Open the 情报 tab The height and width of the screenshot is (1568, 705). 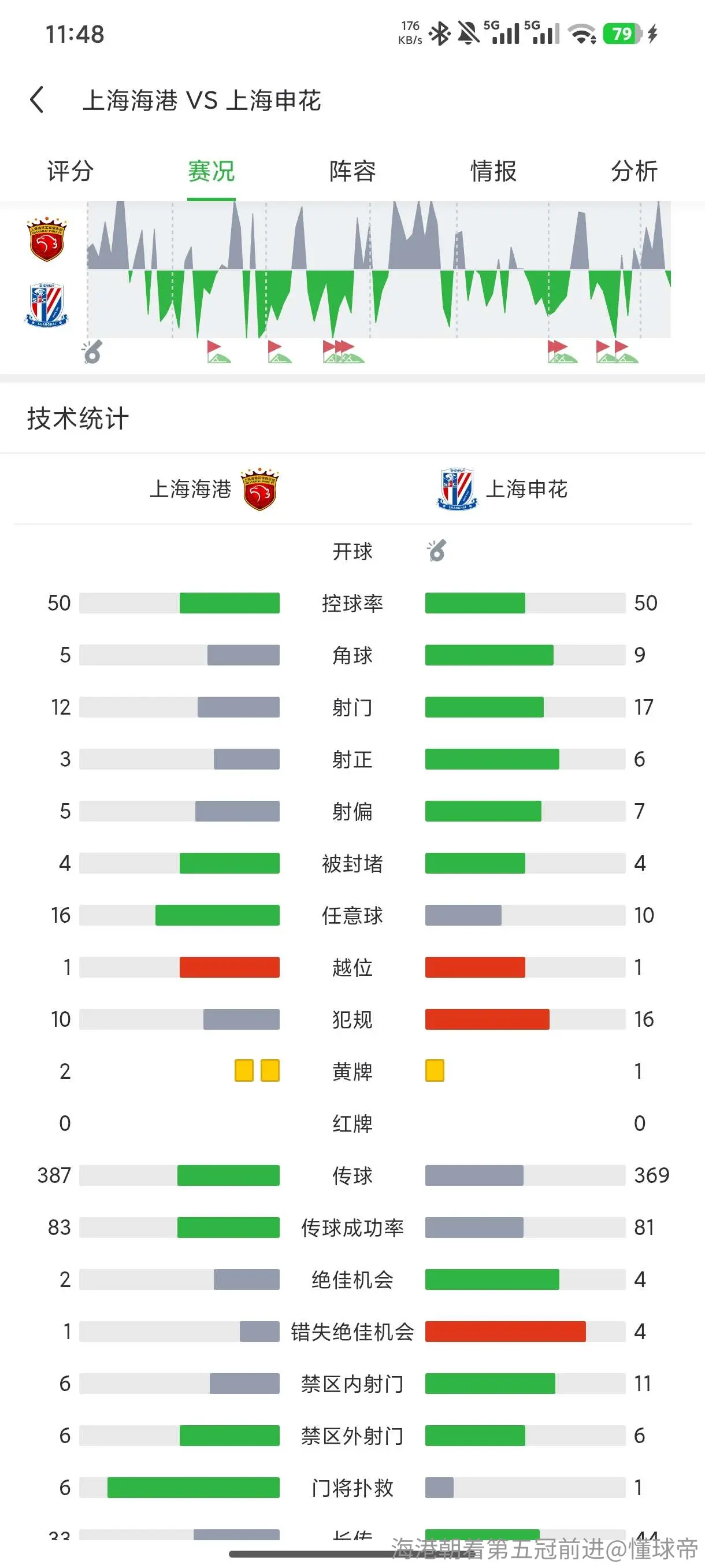coord(493,171)
